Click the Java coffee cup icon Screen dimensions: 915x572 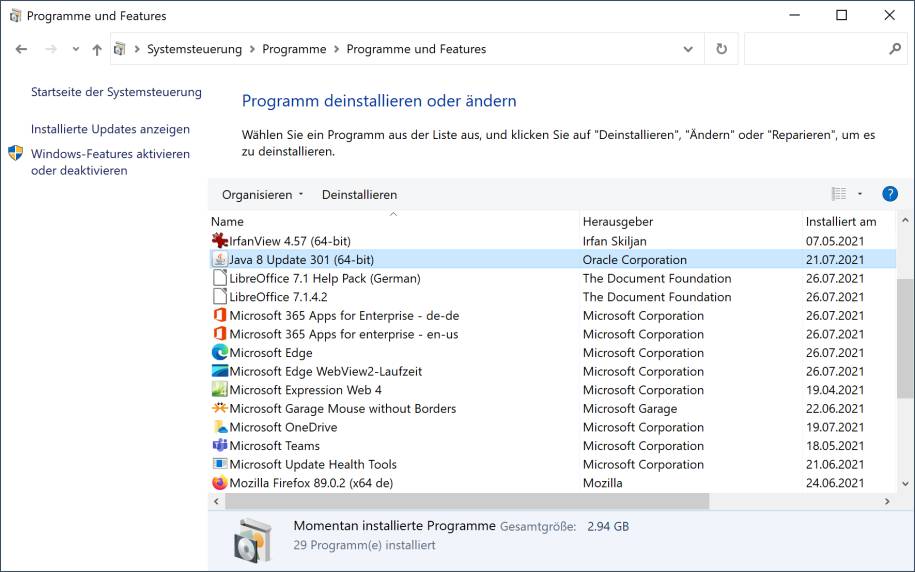[x=220, y=260]
